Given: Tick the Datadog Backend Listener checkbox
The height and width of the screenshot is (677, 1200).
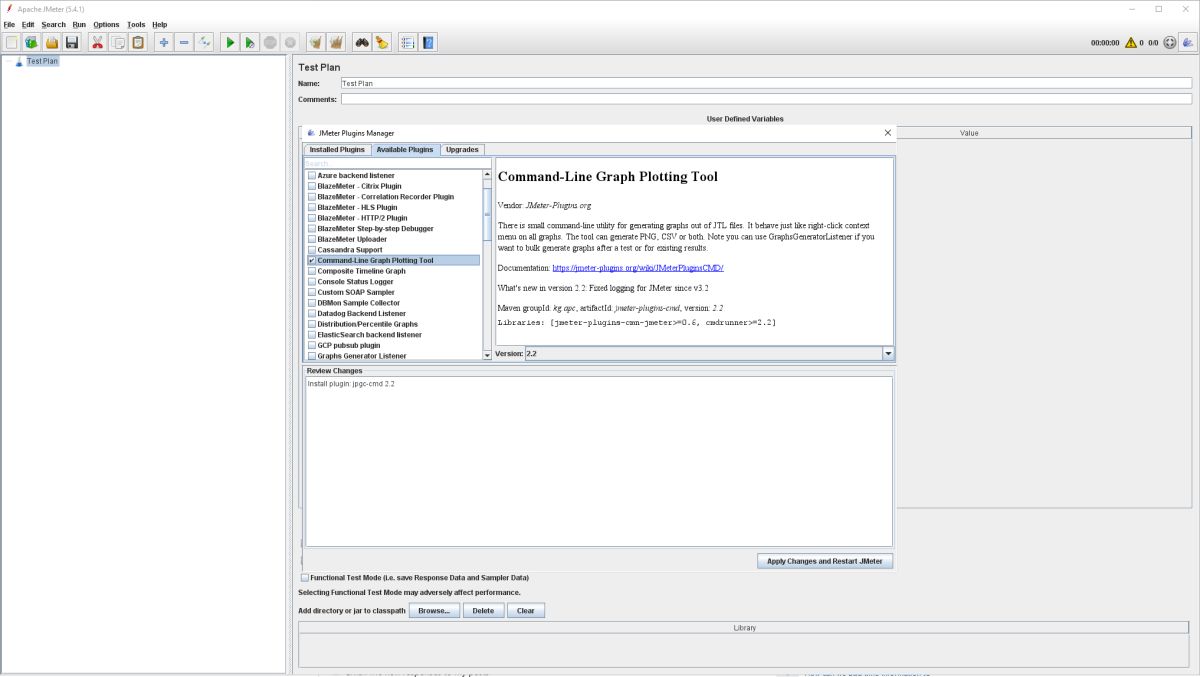Looking at the screenshot, I should point(312,313).
